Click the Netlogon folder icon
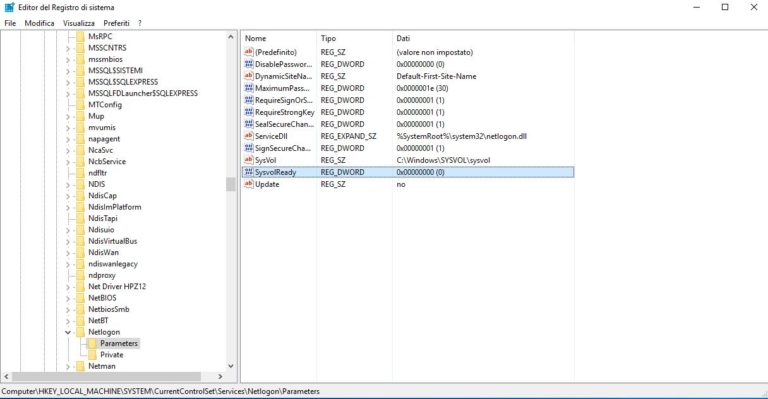768x399 pixels. click(80, 332)
